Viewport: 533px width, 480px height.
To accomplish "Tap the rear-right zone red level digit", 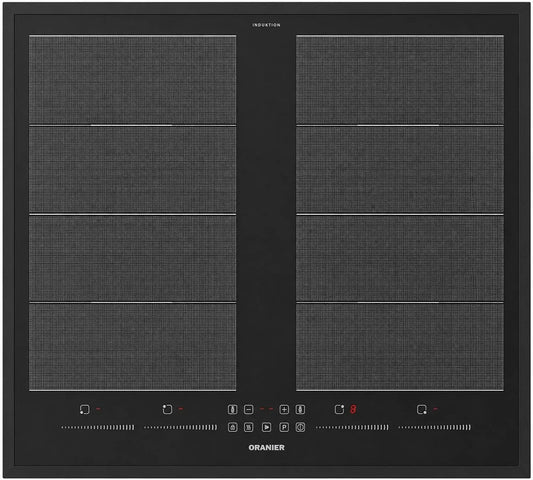I will (x=353, y=409).
